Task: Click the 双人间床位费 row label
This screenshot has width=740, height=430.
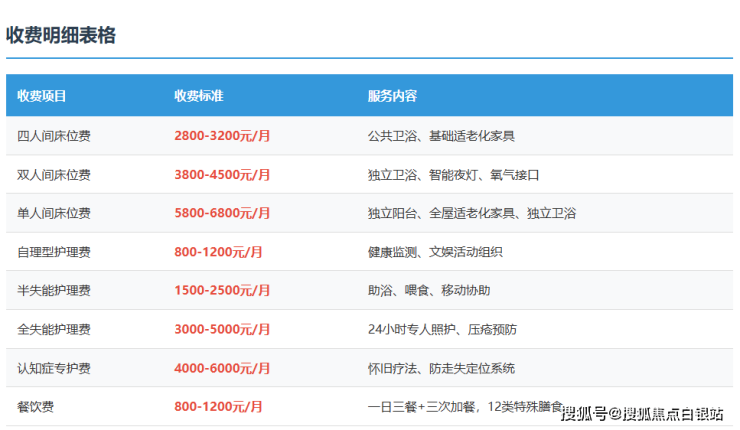Action: pos(54,174)
